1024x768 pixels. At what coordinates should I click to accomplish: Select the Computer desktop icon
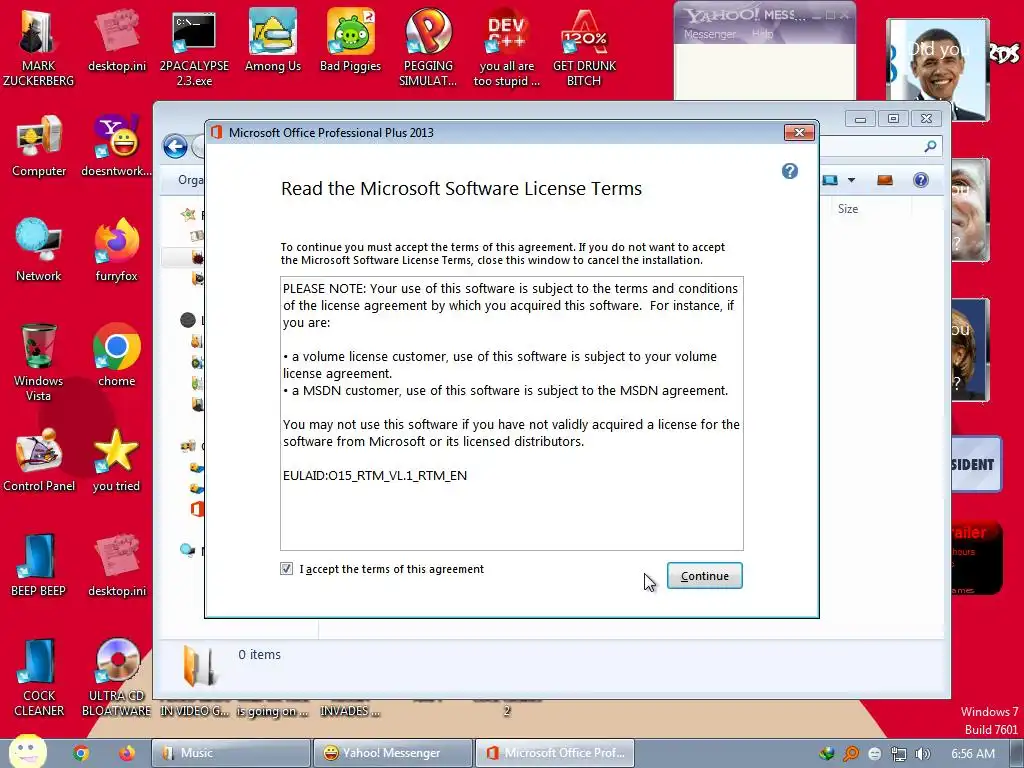coord(39,146)
